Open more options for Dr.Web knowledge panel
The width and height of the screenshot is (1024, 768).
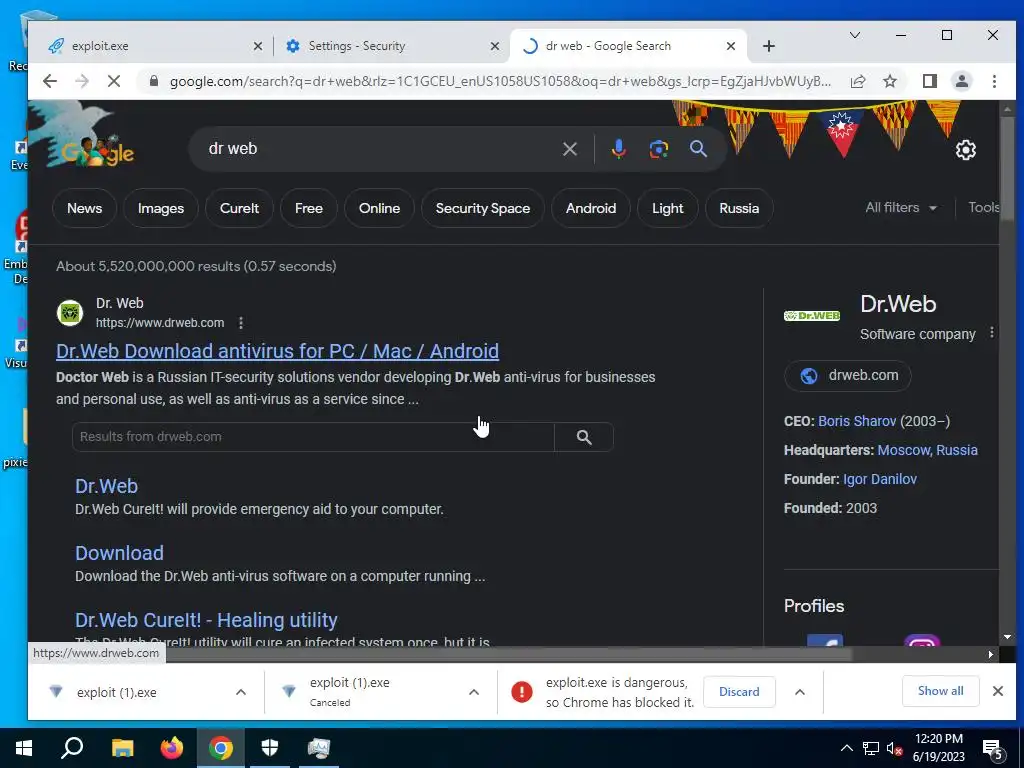pyautogui.click(x=991, y=332)
